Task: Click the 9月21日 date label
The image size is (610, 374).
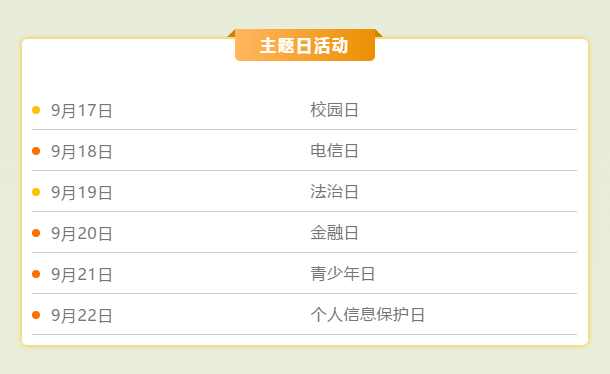Action: [x=82, y=275]
